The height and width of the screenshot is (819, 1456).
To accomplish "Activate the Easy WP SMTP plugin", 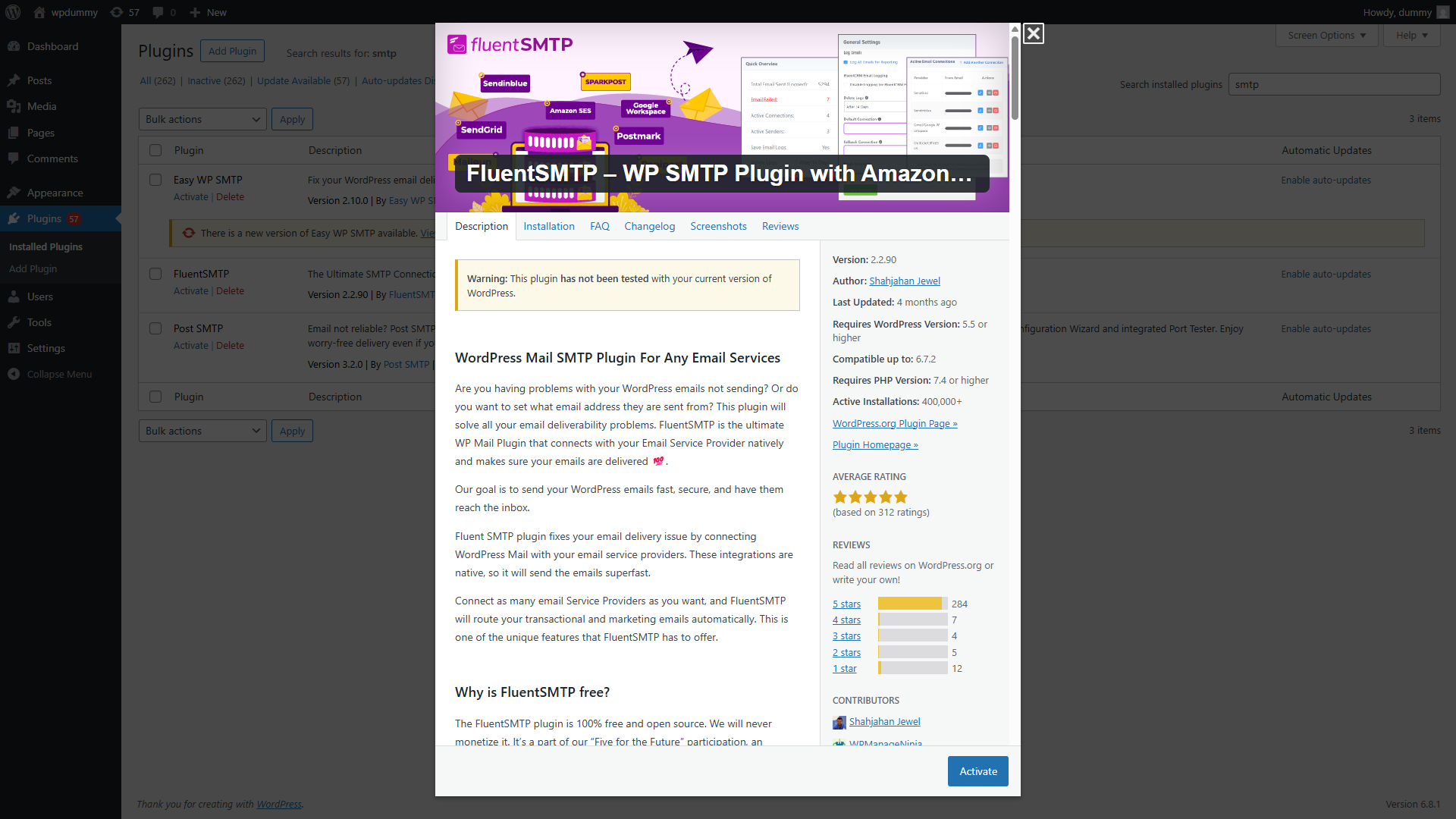I will coord(191,196).
